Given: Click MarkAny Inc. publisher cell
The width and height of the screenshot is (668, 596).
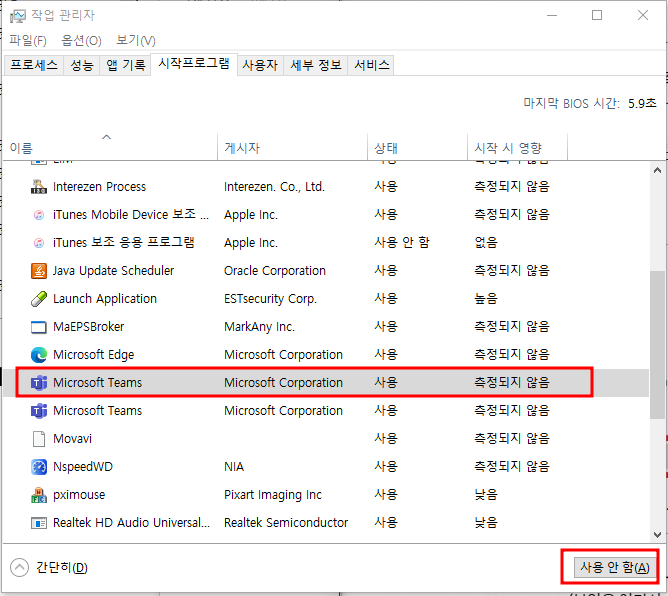Looking at the screenshot, I should point(259,327).
